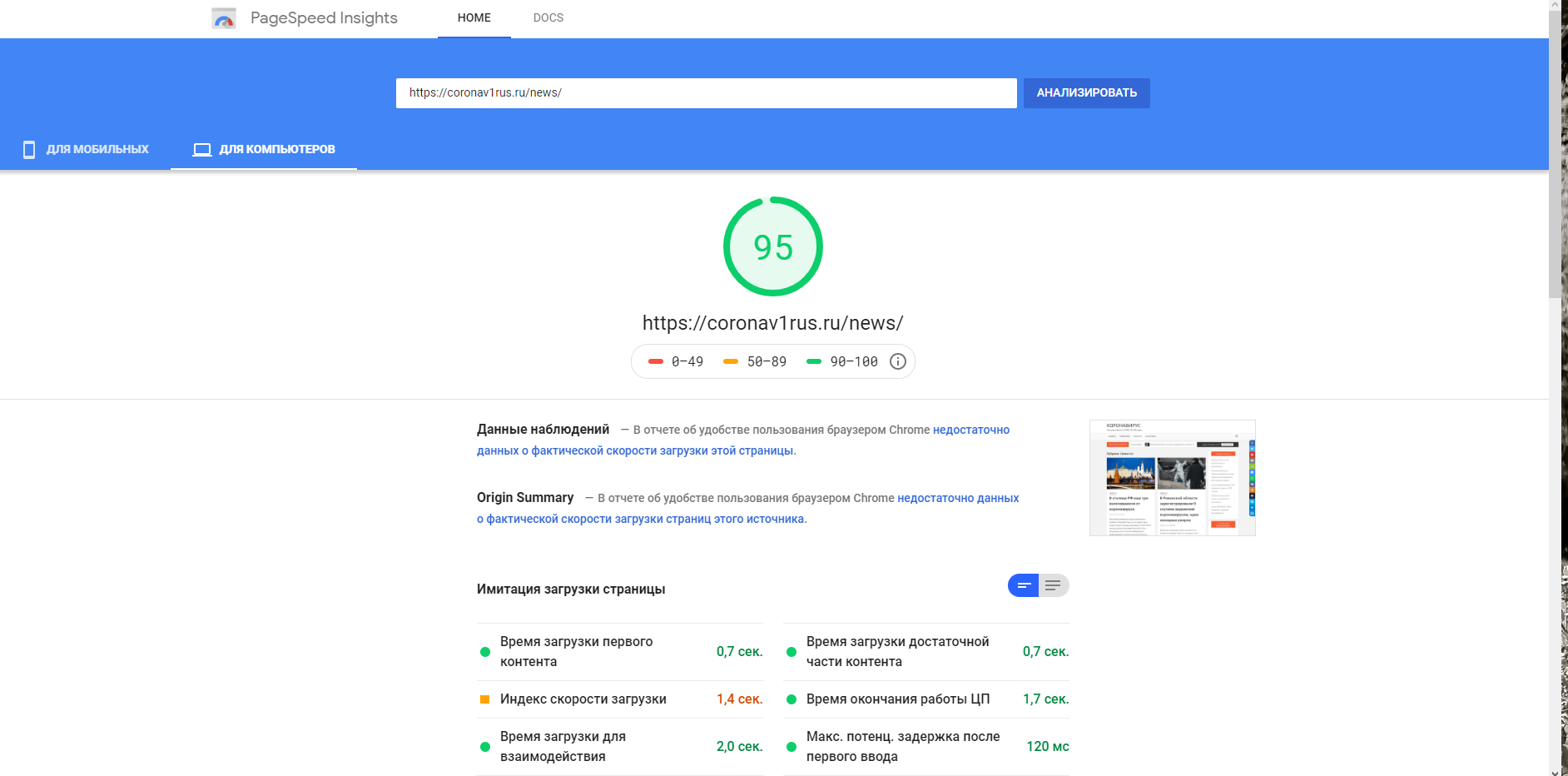Open the HOME tab
The height and width of the screenshot is (776, 1568).
(x=474, y=18)
